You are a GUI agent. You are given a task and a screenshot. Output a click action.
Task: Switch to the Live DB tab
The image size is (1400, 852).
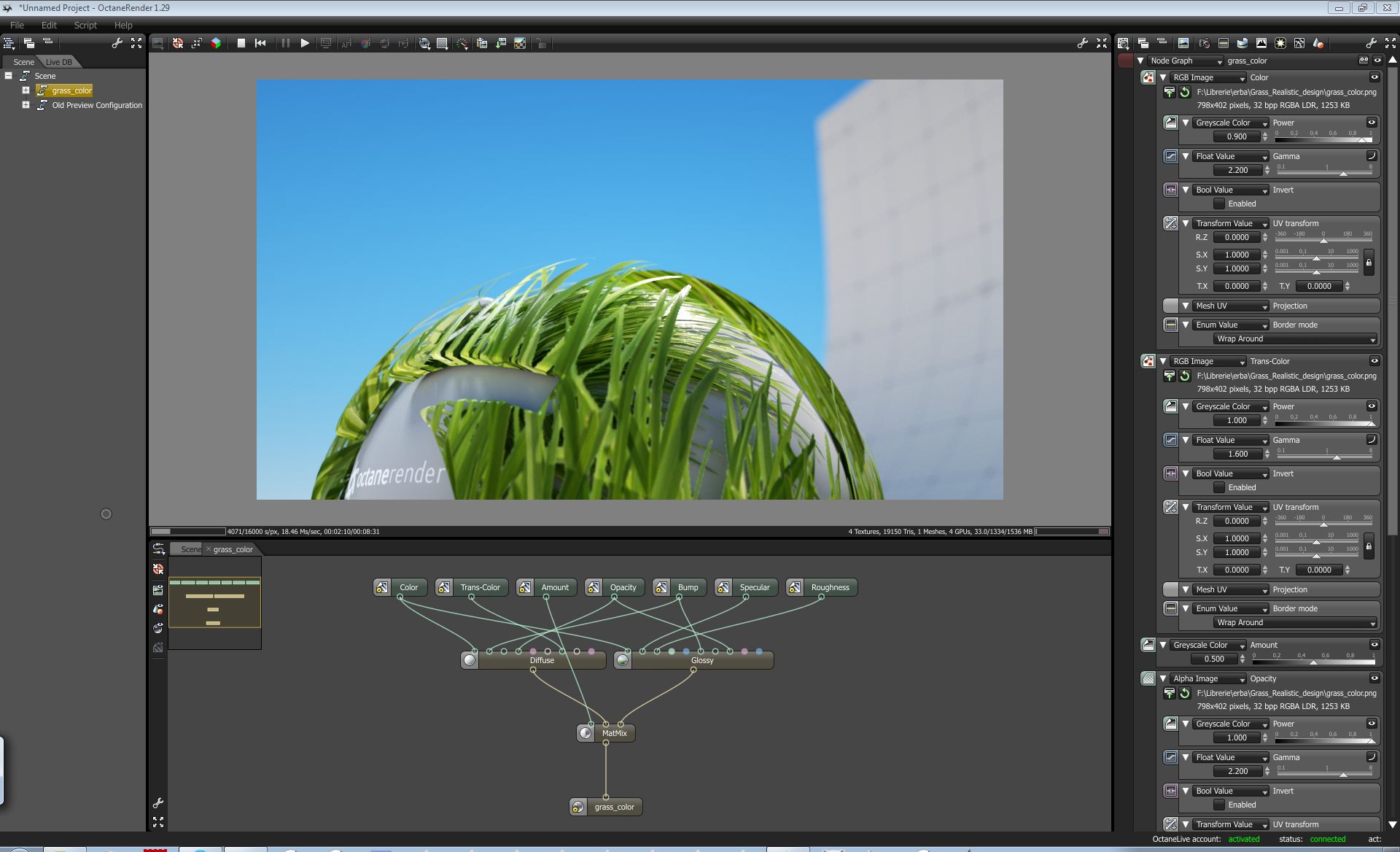click(59, 62)
